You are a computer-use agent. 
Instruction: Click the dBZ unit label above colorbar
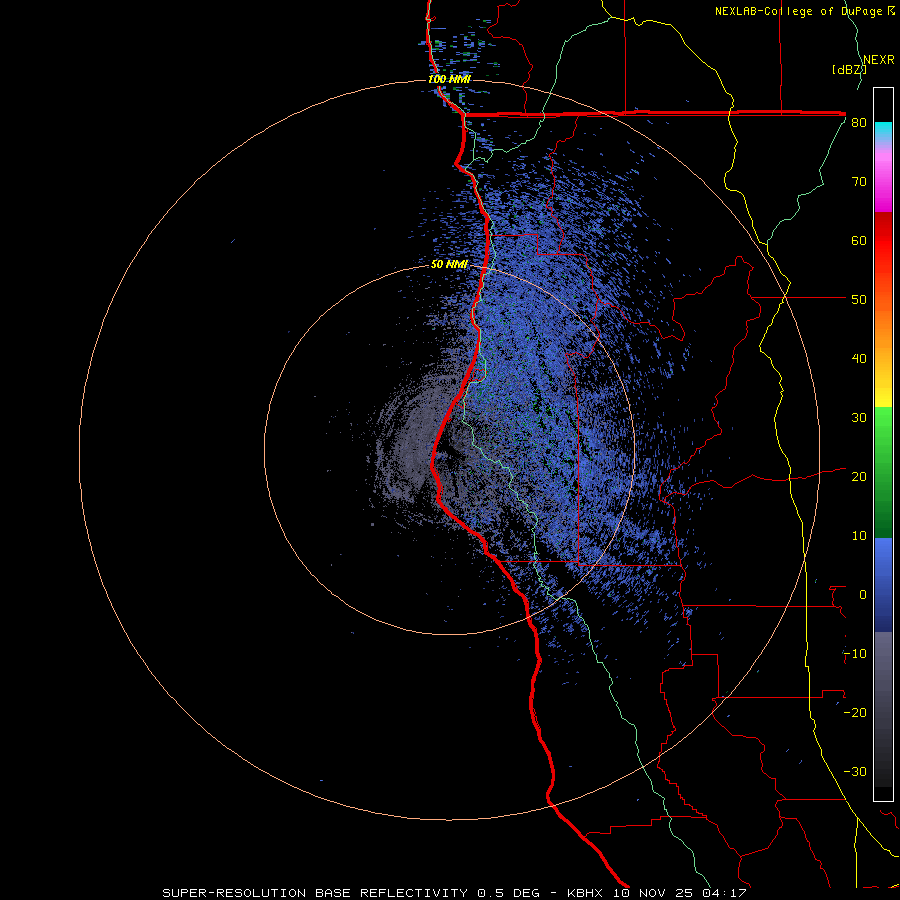pyautogui.click(x=849, y=69)
